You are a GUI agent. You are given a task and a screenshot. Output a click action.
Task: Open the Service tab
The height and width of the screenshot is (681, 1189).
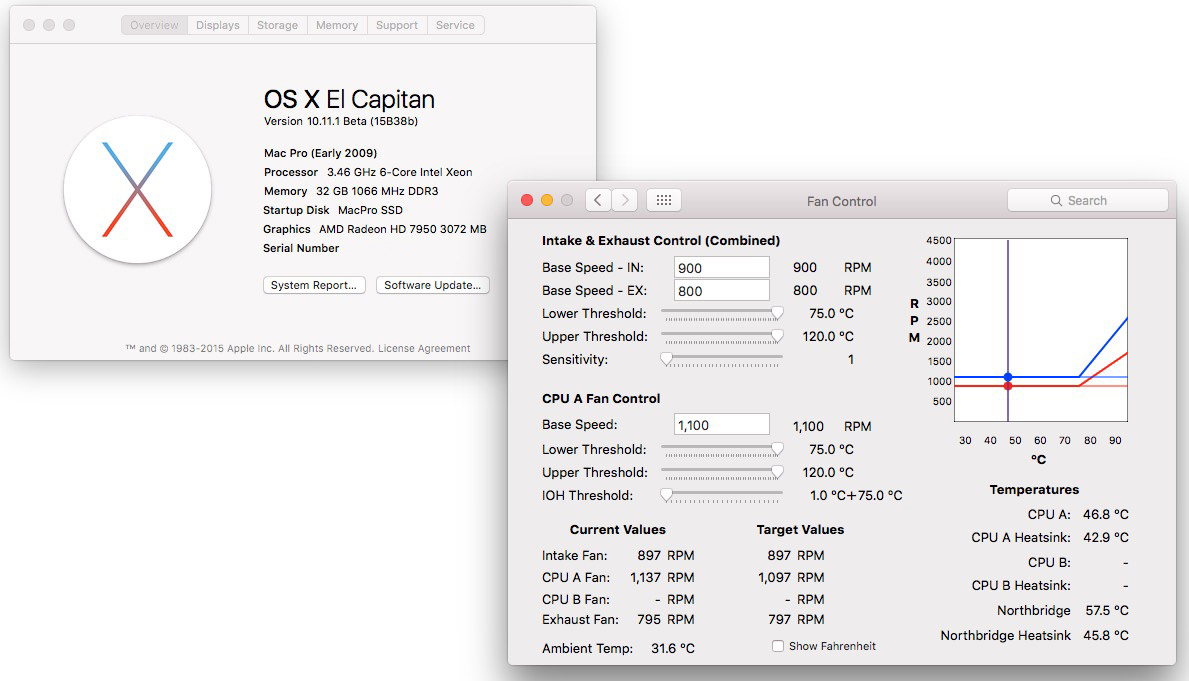[455, 25]
